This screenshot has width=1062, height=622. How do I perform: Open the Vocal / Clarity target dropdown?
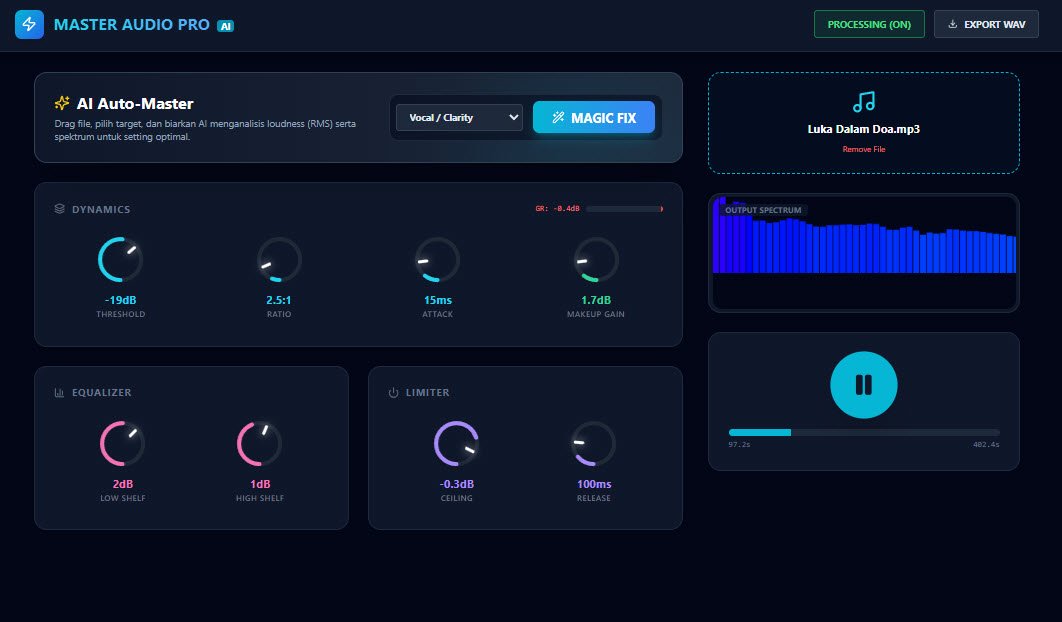[x=459, y=117]
